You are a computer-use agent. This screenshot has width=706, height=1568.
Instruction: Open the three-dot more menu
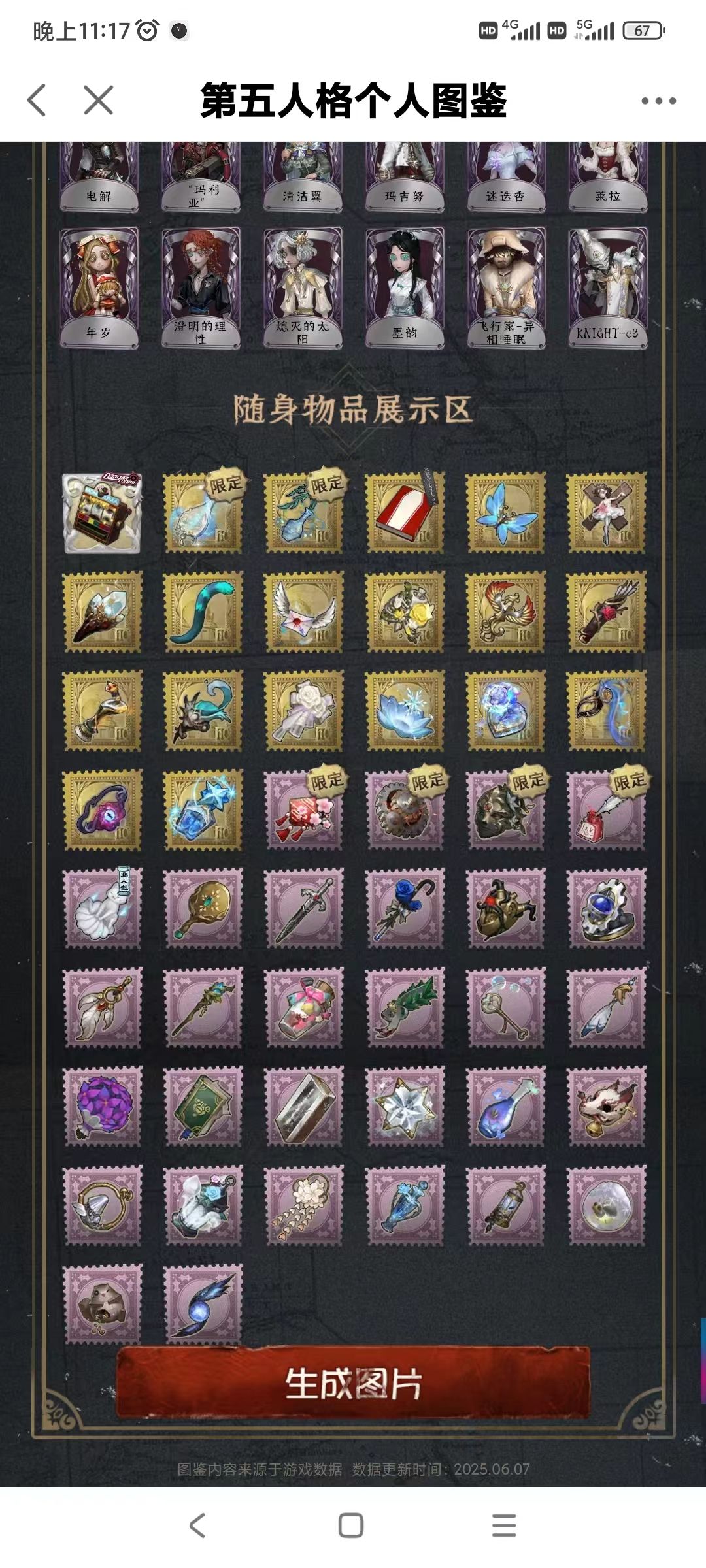pyautogui.click(x=658, y=101)
